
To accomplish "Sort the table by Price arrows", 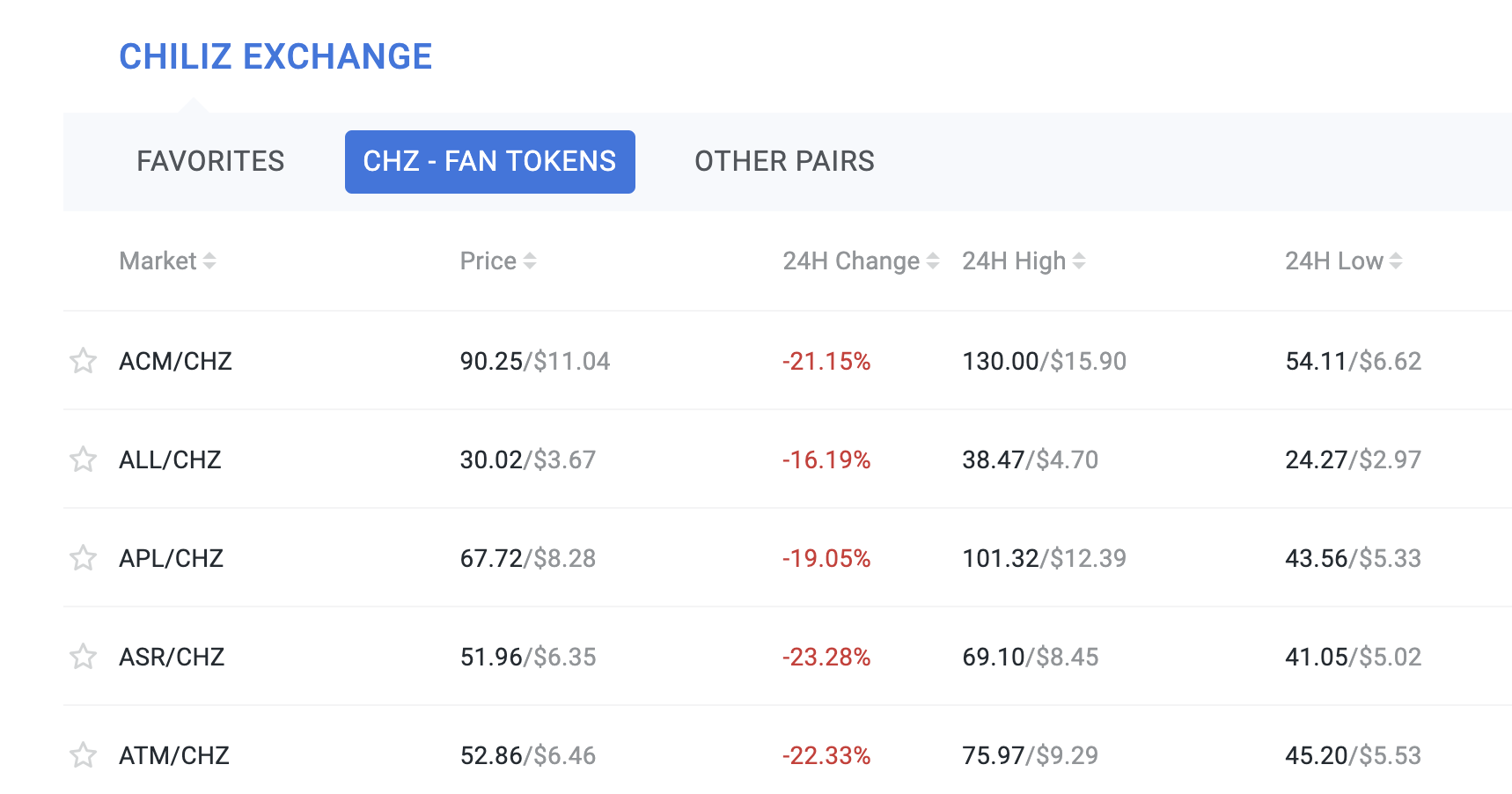I will click(x=530, y=261).
